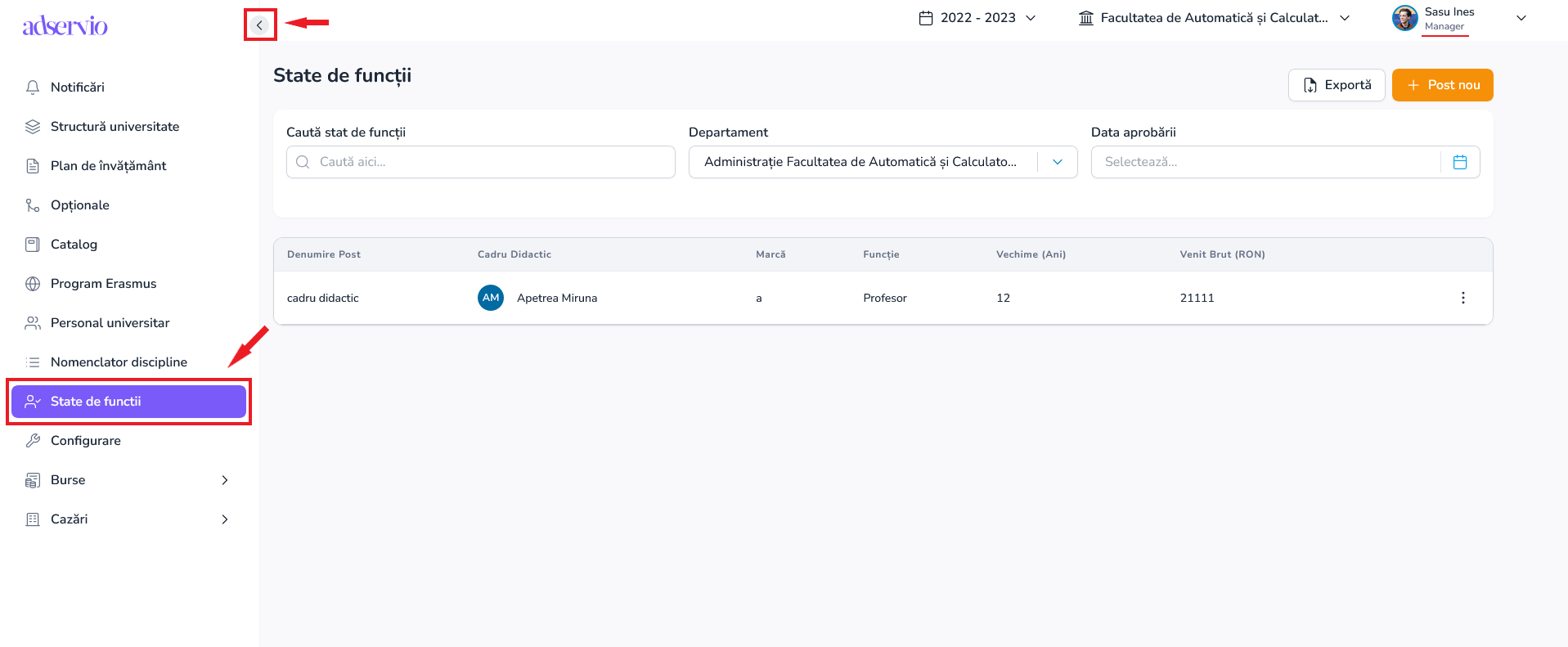Click the Funcție column header
Viewport: 1568px width, 647px height.
pos(881,254)
